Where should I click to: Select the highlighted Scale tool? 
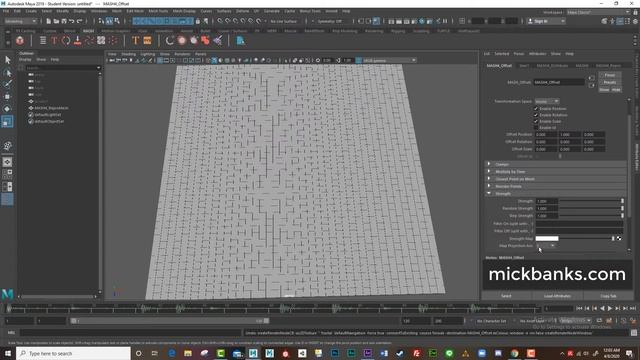coord(7,121)
